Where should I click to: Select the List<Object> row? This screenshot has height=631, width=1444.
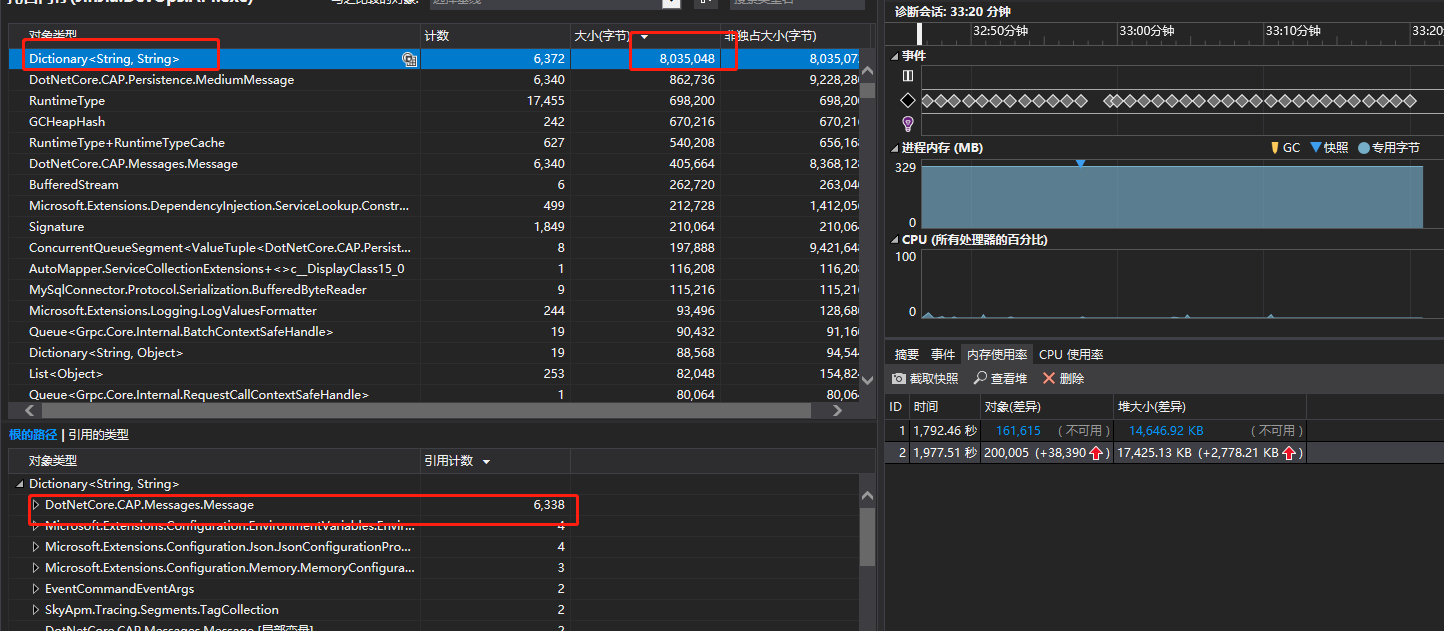pyautogui.click(x=435, y=374)
